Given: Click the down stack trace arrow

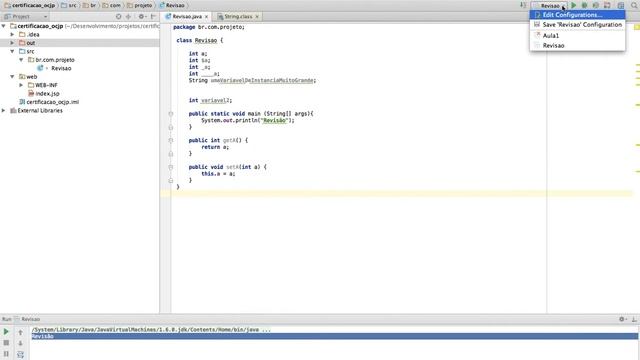Looking at the screenshot, I should tap(20, 343).
